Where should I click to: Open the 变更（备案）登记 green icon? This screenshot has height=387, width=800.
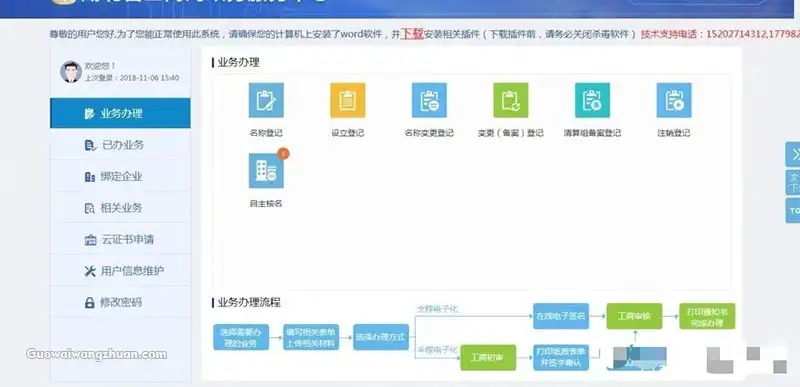(x=511, y=100)
